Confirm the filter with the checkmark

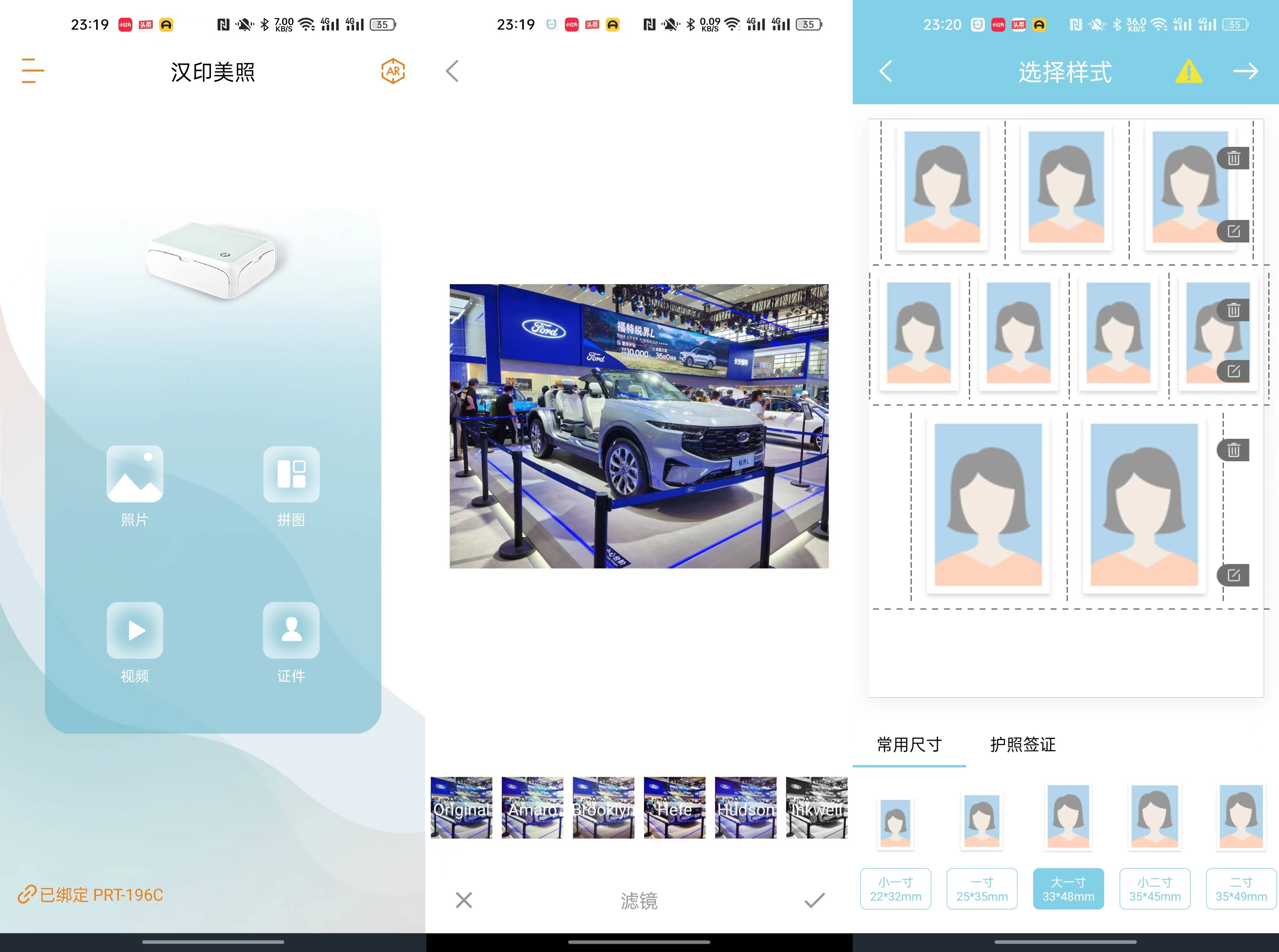click(814, 900)
